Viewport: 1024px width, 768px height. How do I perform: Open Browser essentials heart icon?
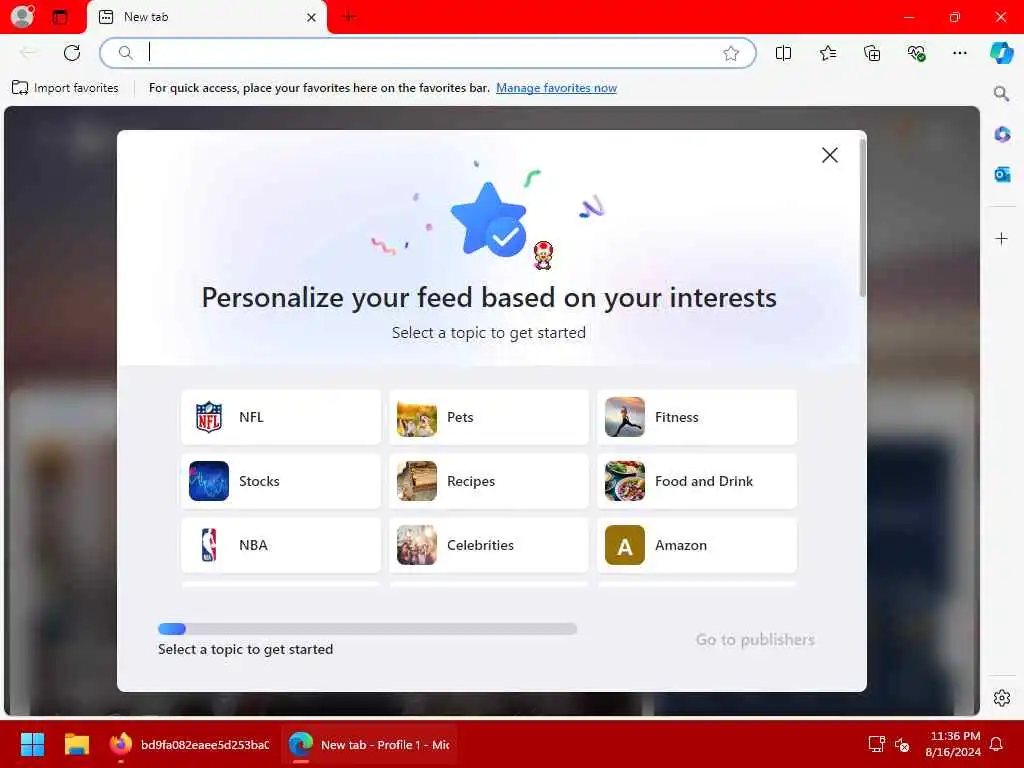(916, 54)
